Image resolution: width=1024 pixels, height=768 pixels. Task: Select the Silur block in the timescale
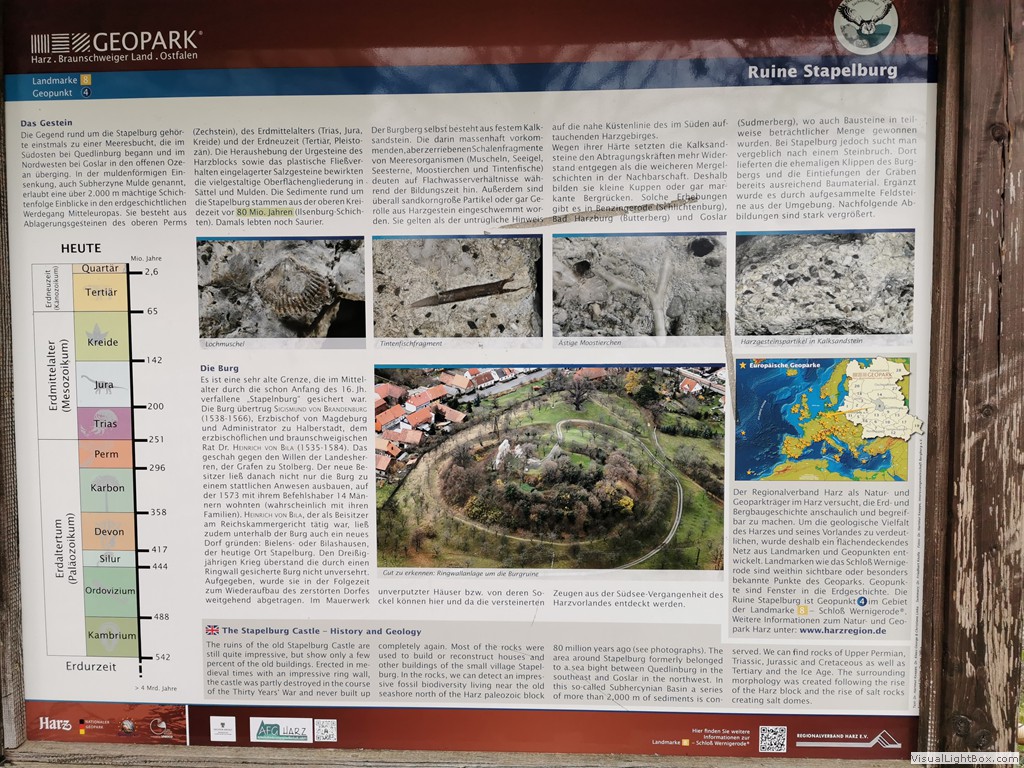click(110, 558)
